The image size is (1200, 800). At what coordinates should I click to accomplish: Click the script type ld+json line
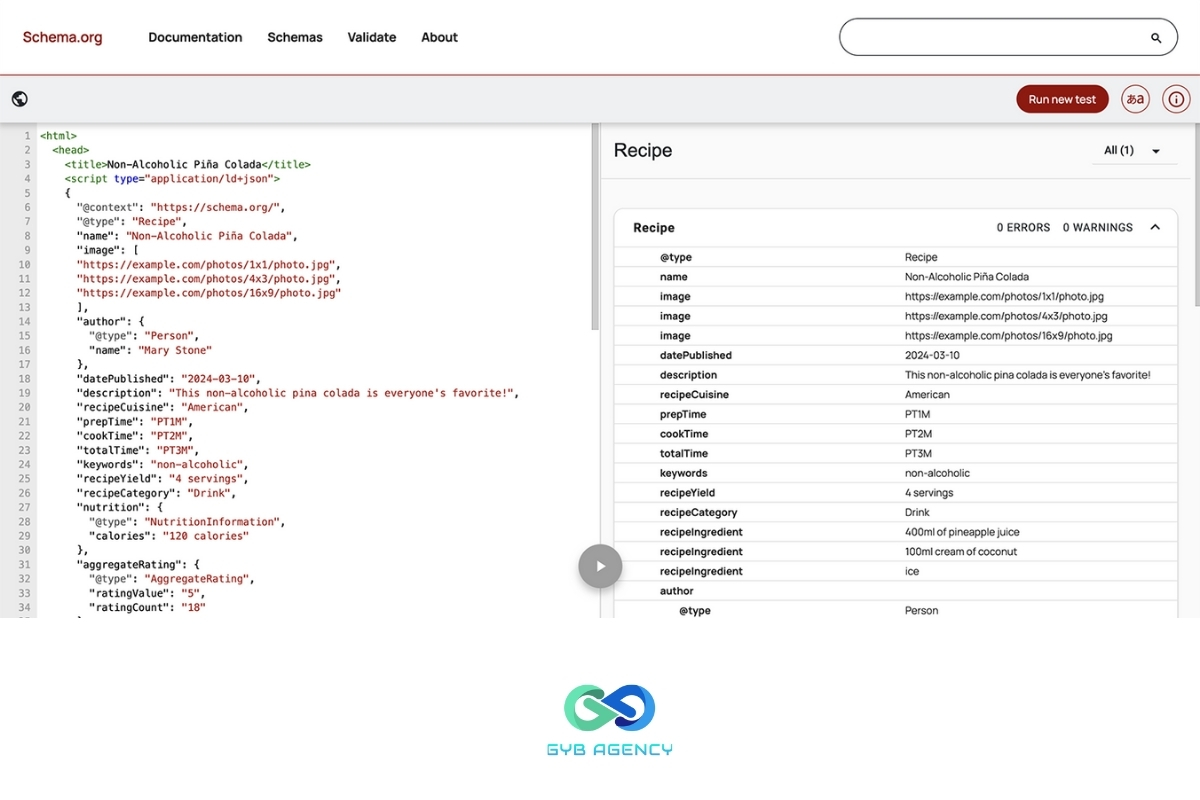172,178
